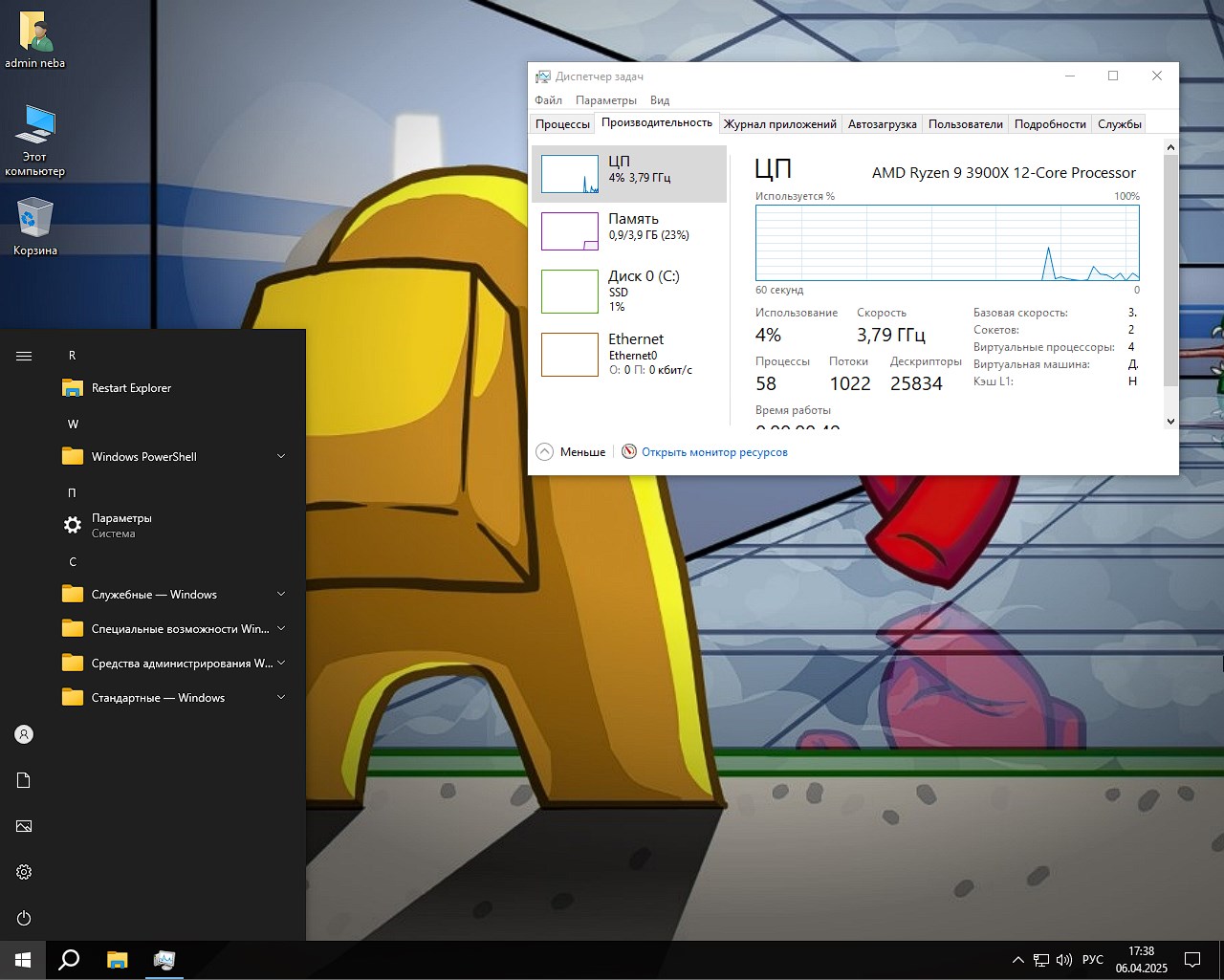Click the performance pane vertical scrollbar thumb
Screen dimensions: 1224x980
point(1170,271)
